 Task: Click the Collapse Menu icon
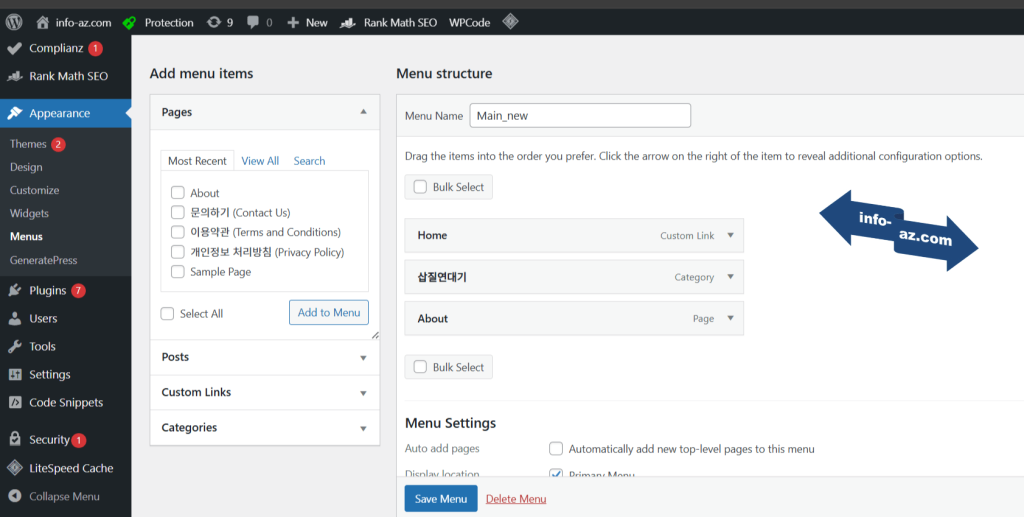pyautogui.click(x=15, y=496)
